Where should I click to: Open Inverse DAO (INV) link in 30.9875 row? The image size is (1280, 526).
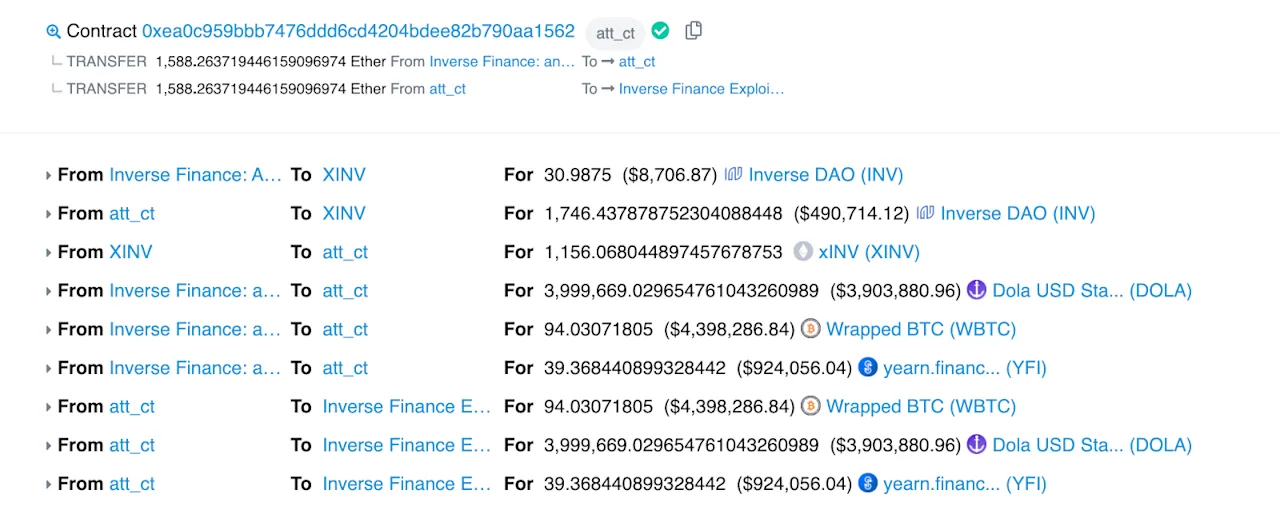pos(825,175)
